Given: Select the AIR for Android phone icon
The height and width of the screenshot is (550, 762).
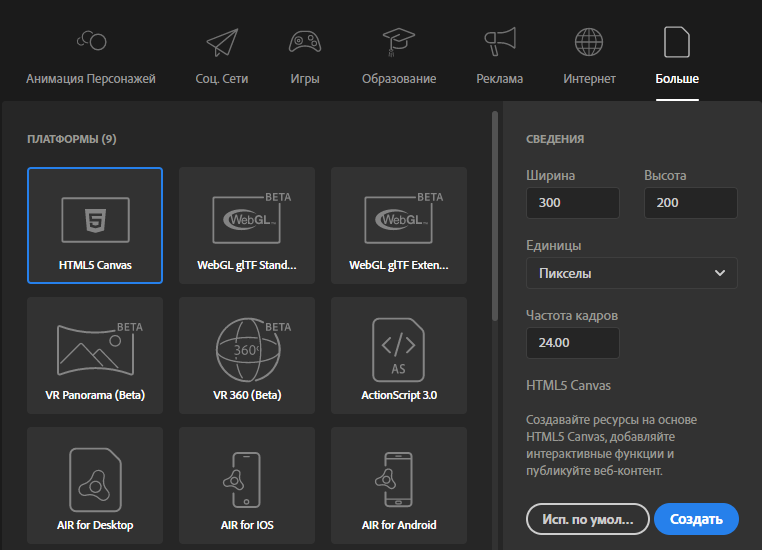Looking at the screenshot, I should [x=394, y=480].
